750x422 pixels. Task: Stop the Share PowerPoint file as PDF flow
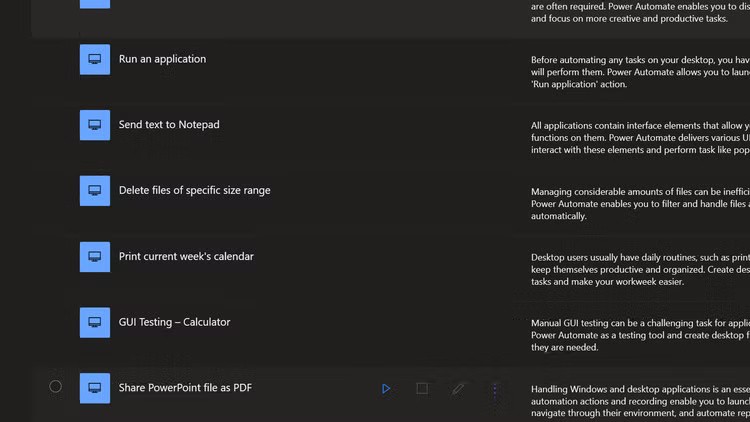click(422, 388)
